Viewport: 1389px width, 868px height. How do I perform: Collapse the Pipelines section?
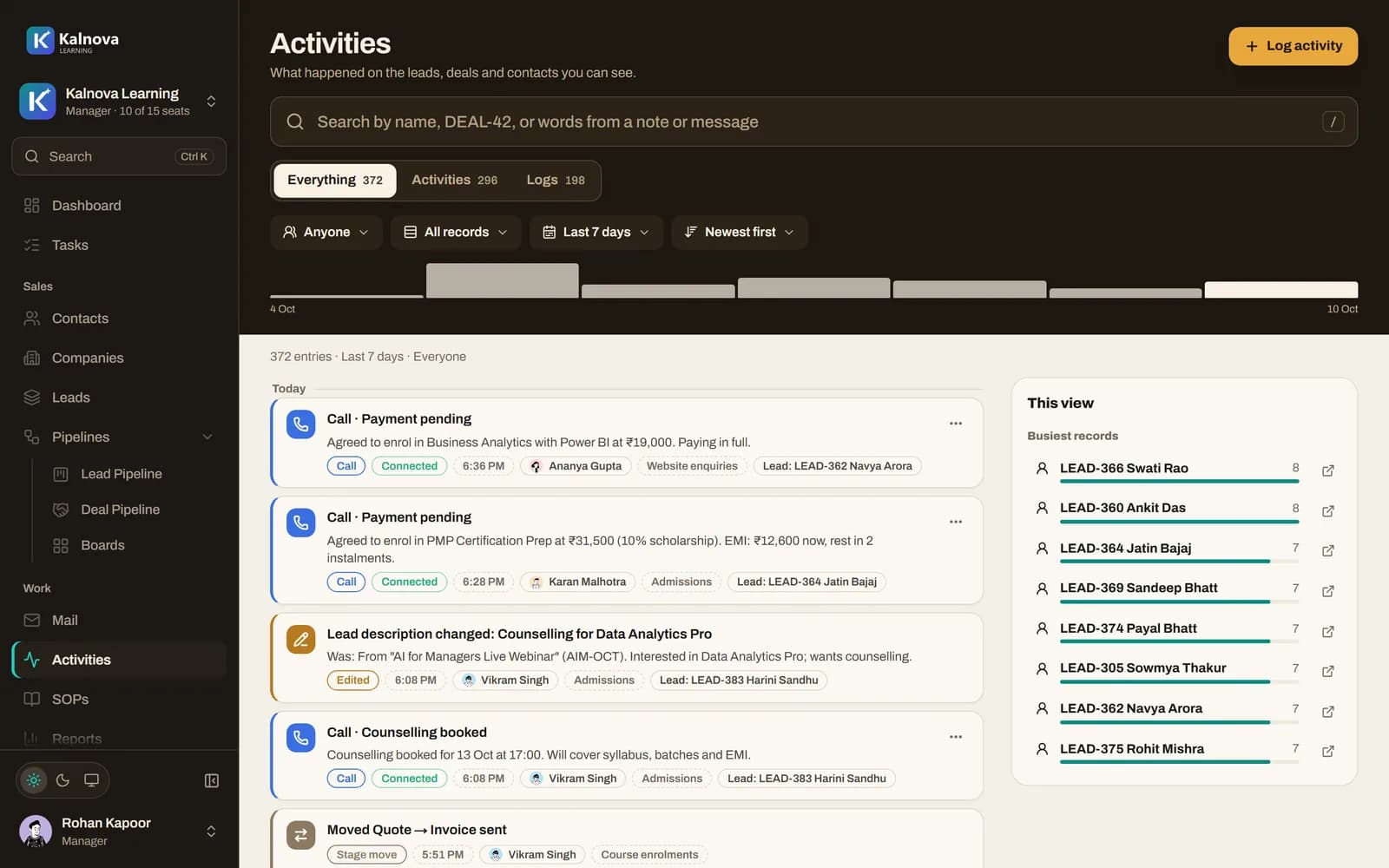[x=207, y=437]
